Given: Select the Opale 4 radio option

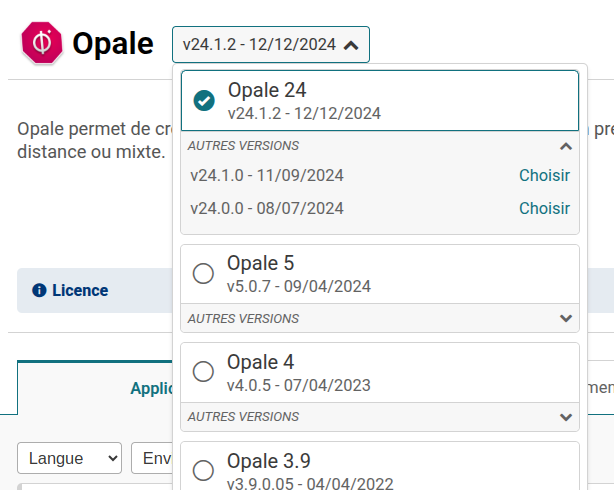Looking at the screenshot, I should [x=203, y=371].
